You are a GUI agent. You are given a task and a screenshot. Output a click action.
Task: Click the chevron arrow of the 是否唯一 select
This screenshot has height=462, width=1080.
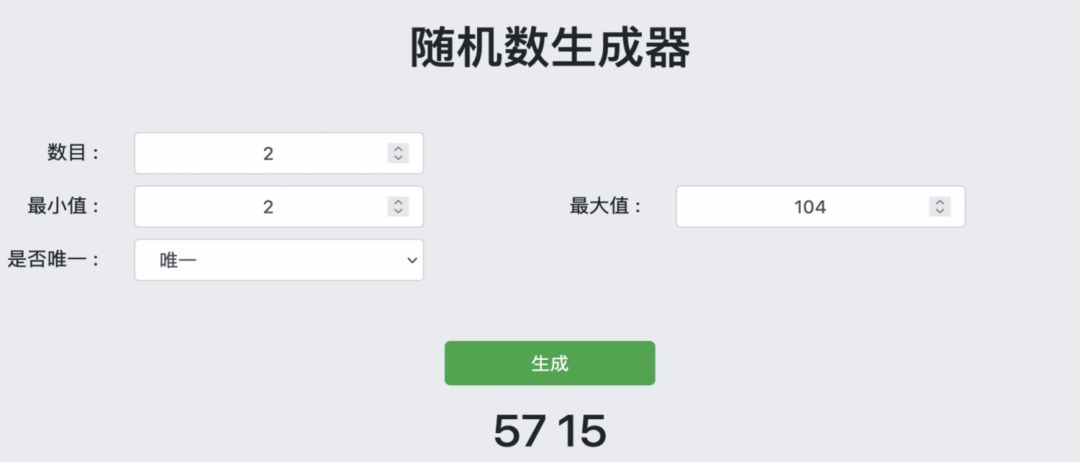coord(411,260)
